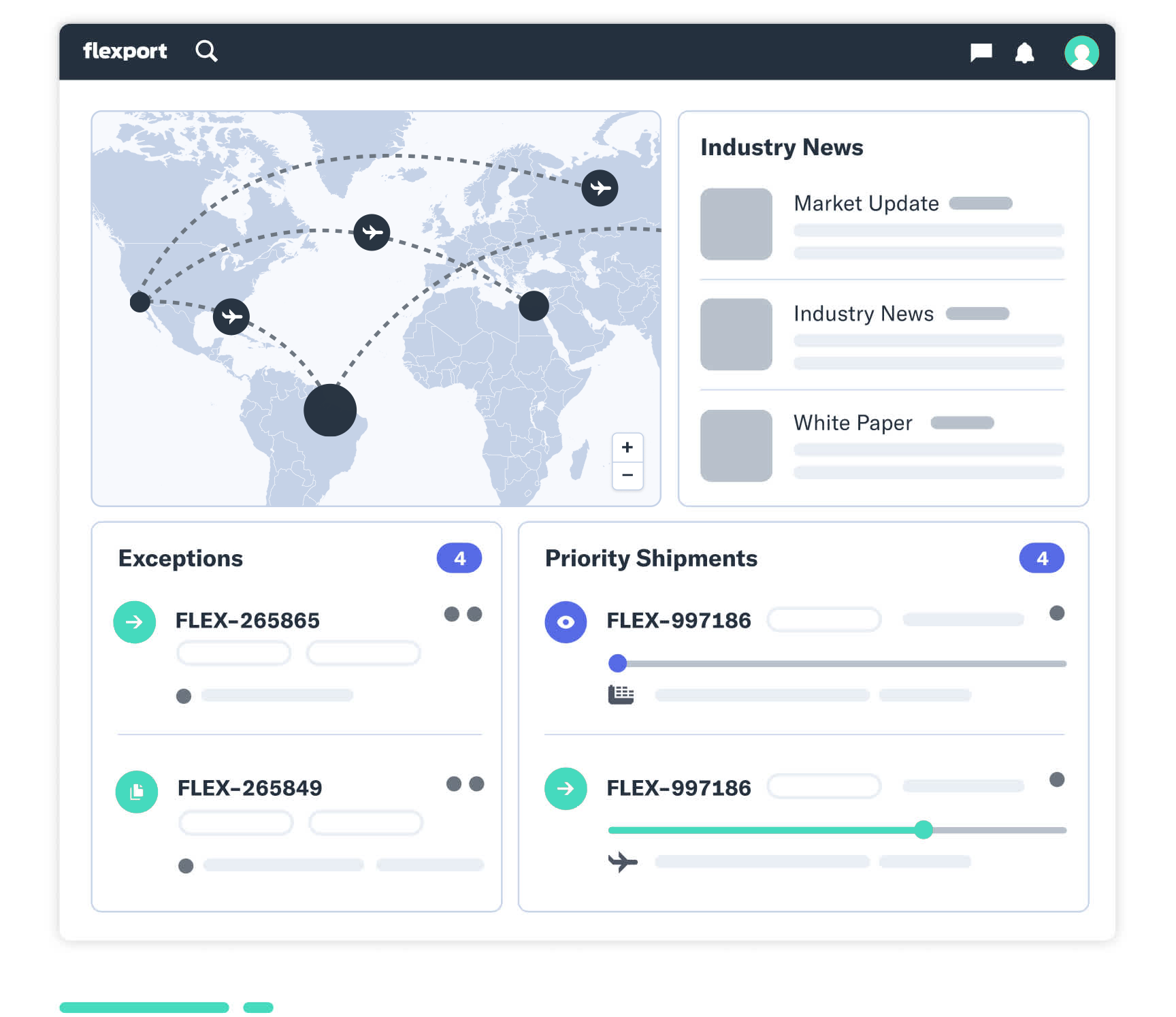Click the two-dot menu for FLEX-265865
The height and width of the screenshot is (1017, 1176).
point(463,614)
